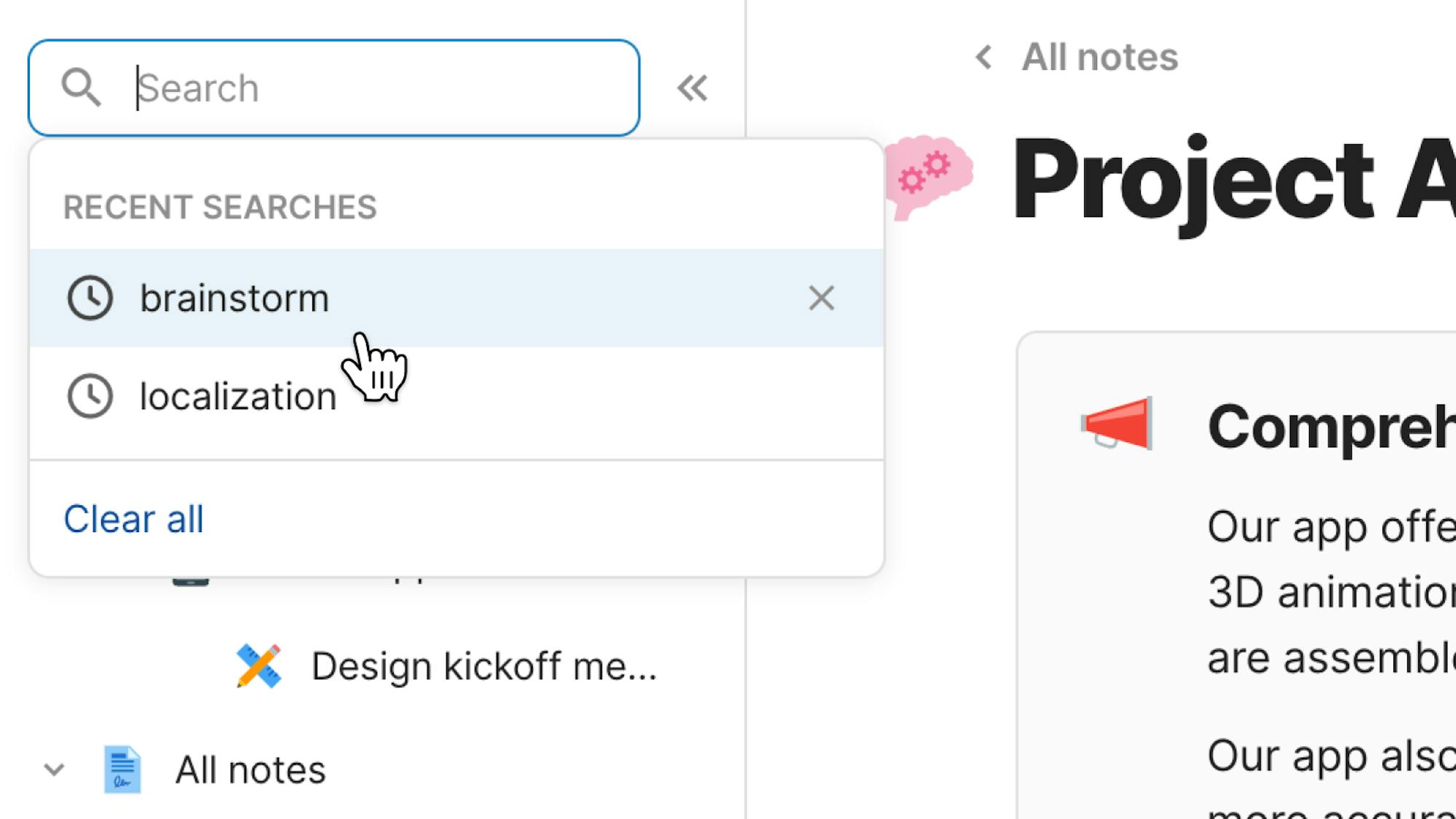Clear all recent searches

point(134,519)
